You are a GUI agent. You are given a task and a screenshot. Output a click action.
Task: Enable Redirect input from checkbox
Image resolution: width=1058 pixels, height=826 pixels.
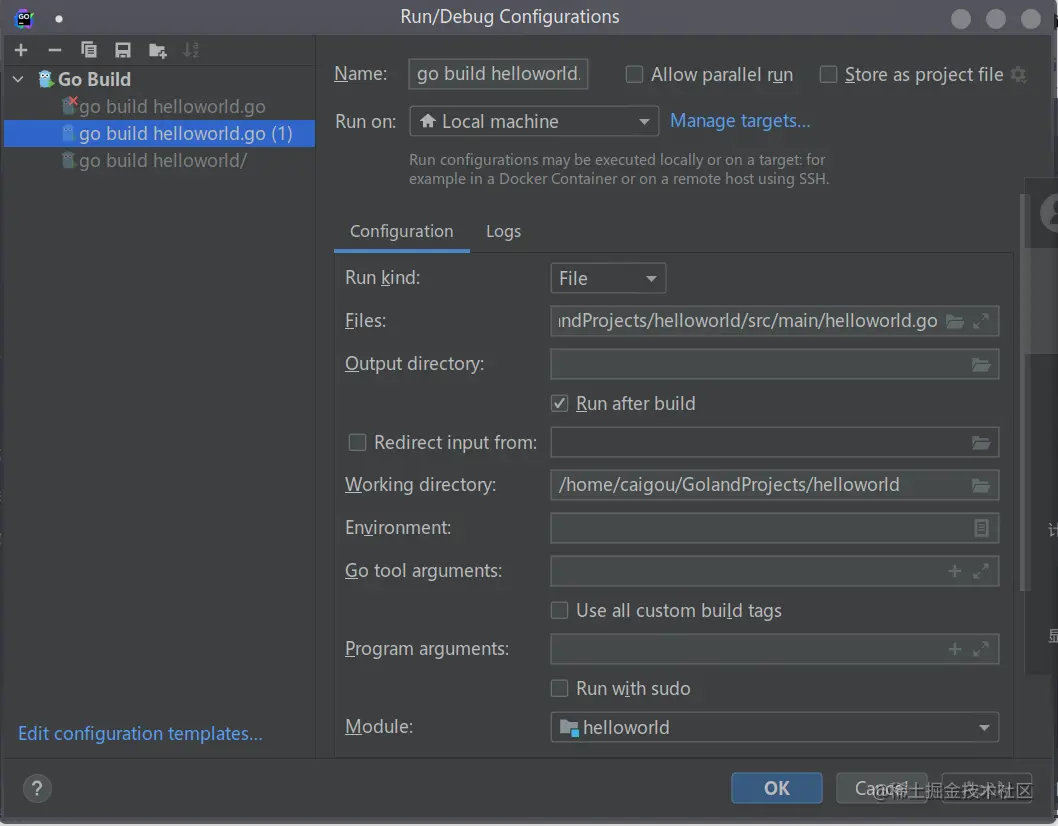(357, 442)
